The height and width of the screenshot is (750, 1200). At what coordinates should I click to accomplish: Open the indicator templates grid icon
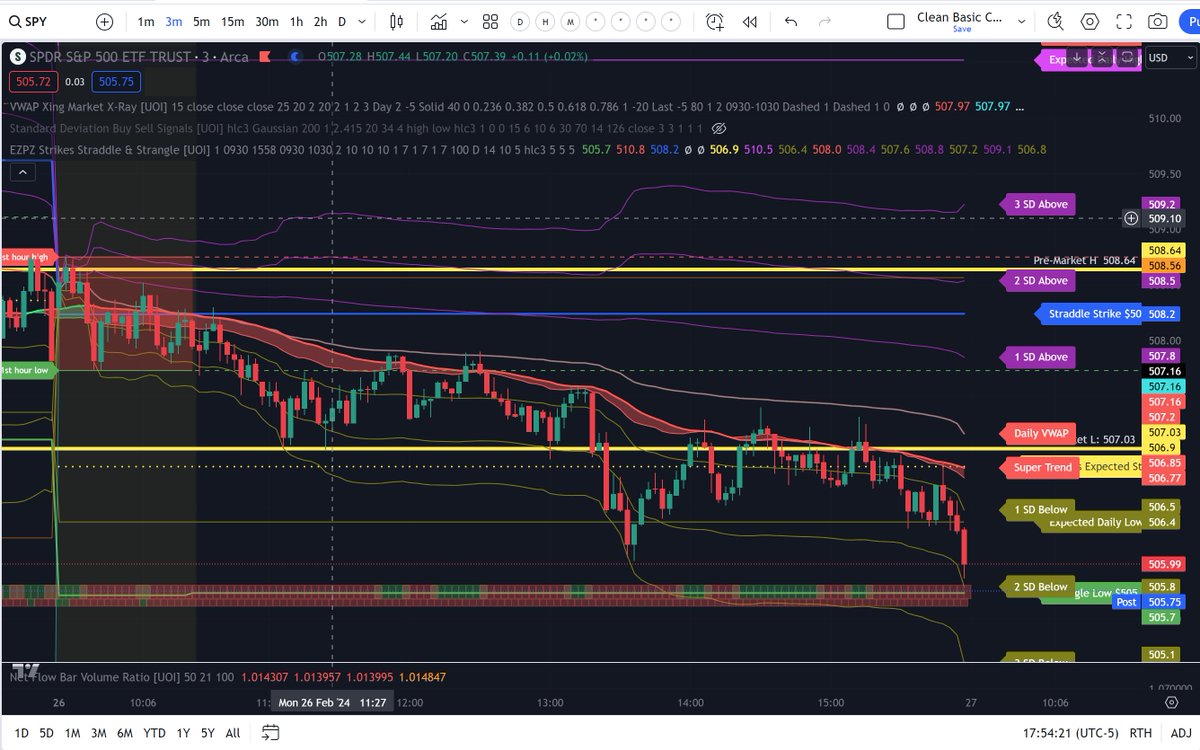click(x=490, y=21)
